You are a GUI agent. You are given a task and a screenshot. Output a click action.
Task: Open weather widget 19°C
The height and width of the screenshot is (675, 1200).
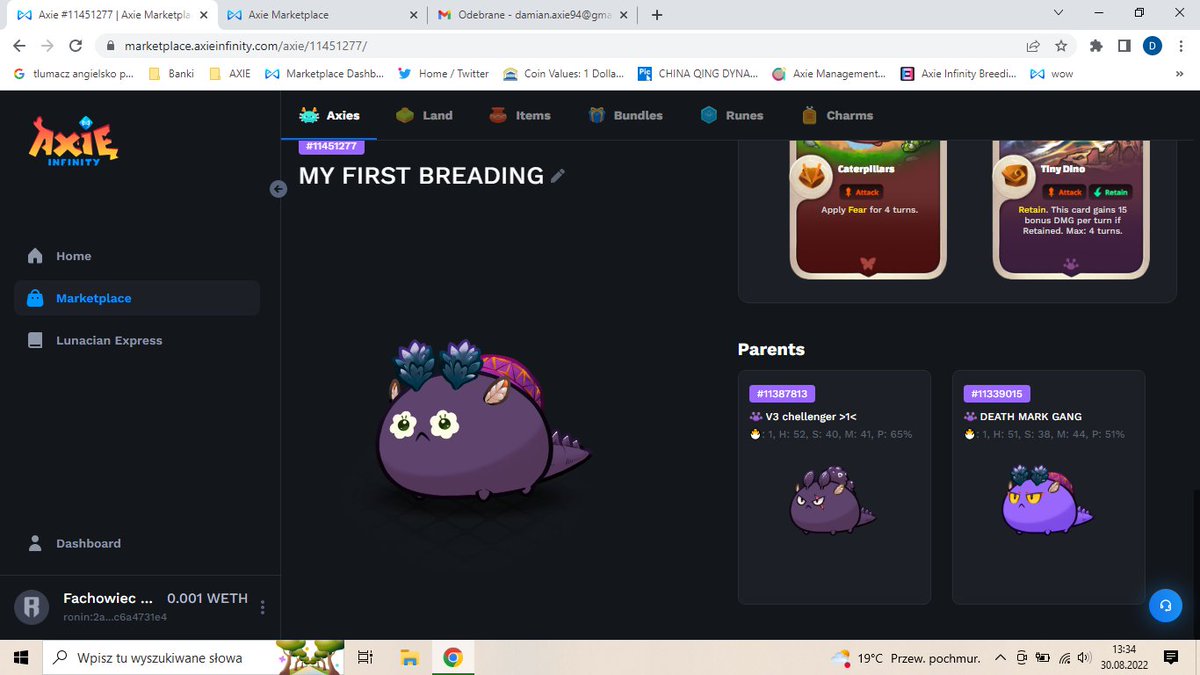click(905, 658)
